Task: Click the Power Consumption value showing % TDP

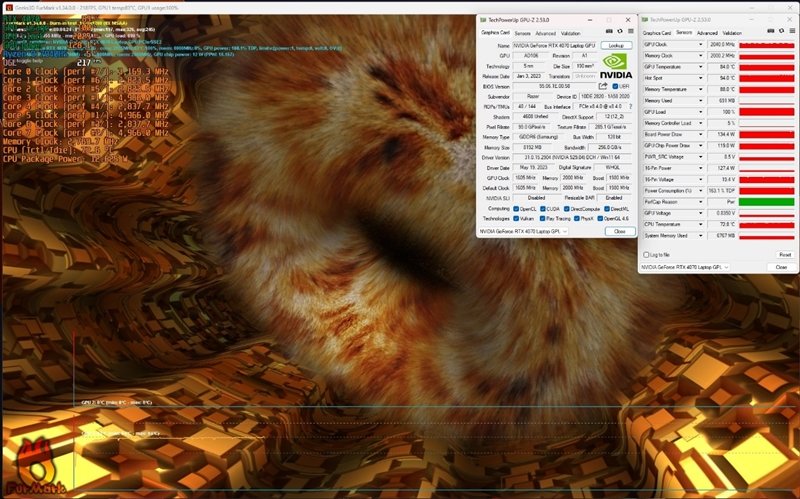Action: (x=721, y=190)
